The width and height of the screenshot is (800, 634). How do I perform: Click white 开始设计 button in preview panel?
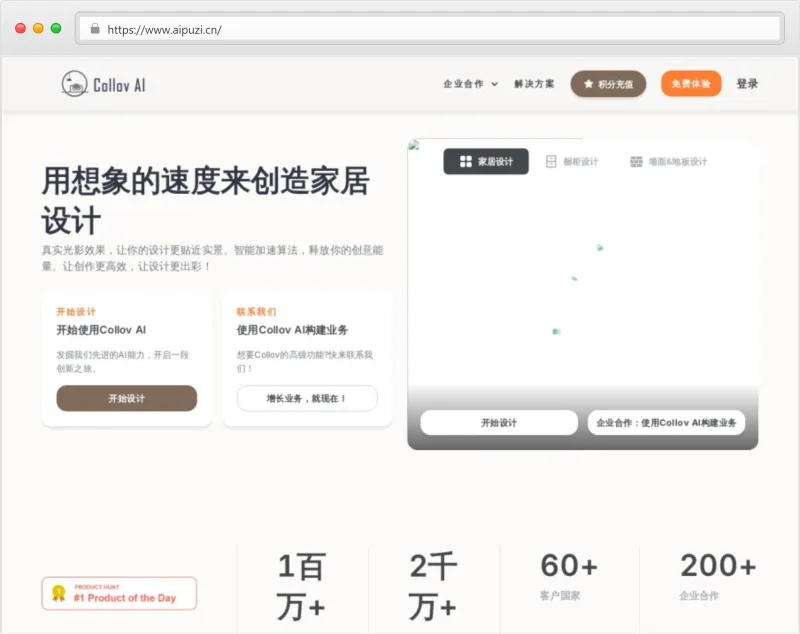coord(499,423)
